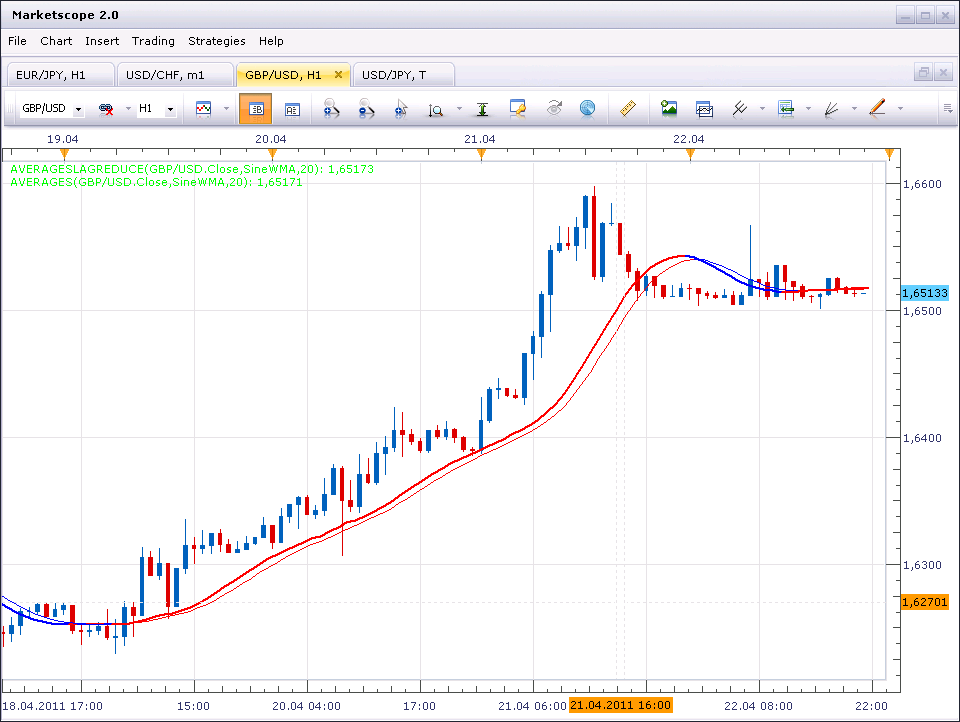Click the save chart as image icon
This screenshot has height=722, width=960.
(669, 109)
